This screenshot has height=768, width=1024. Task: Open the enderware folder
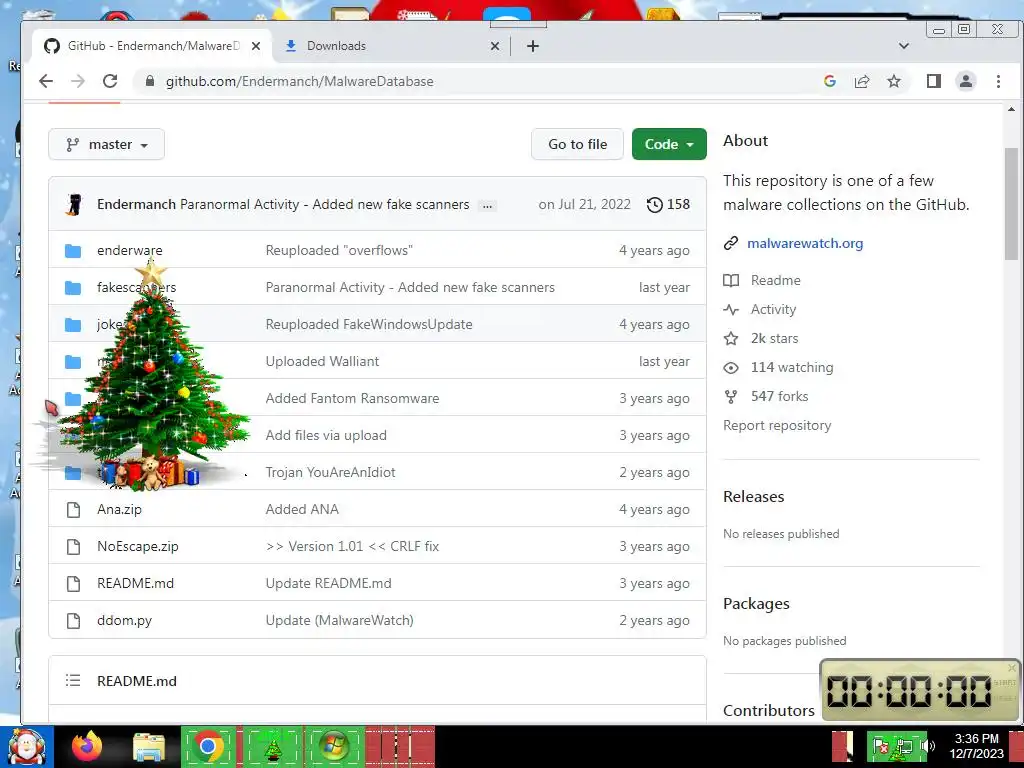[x=129, y=250]
